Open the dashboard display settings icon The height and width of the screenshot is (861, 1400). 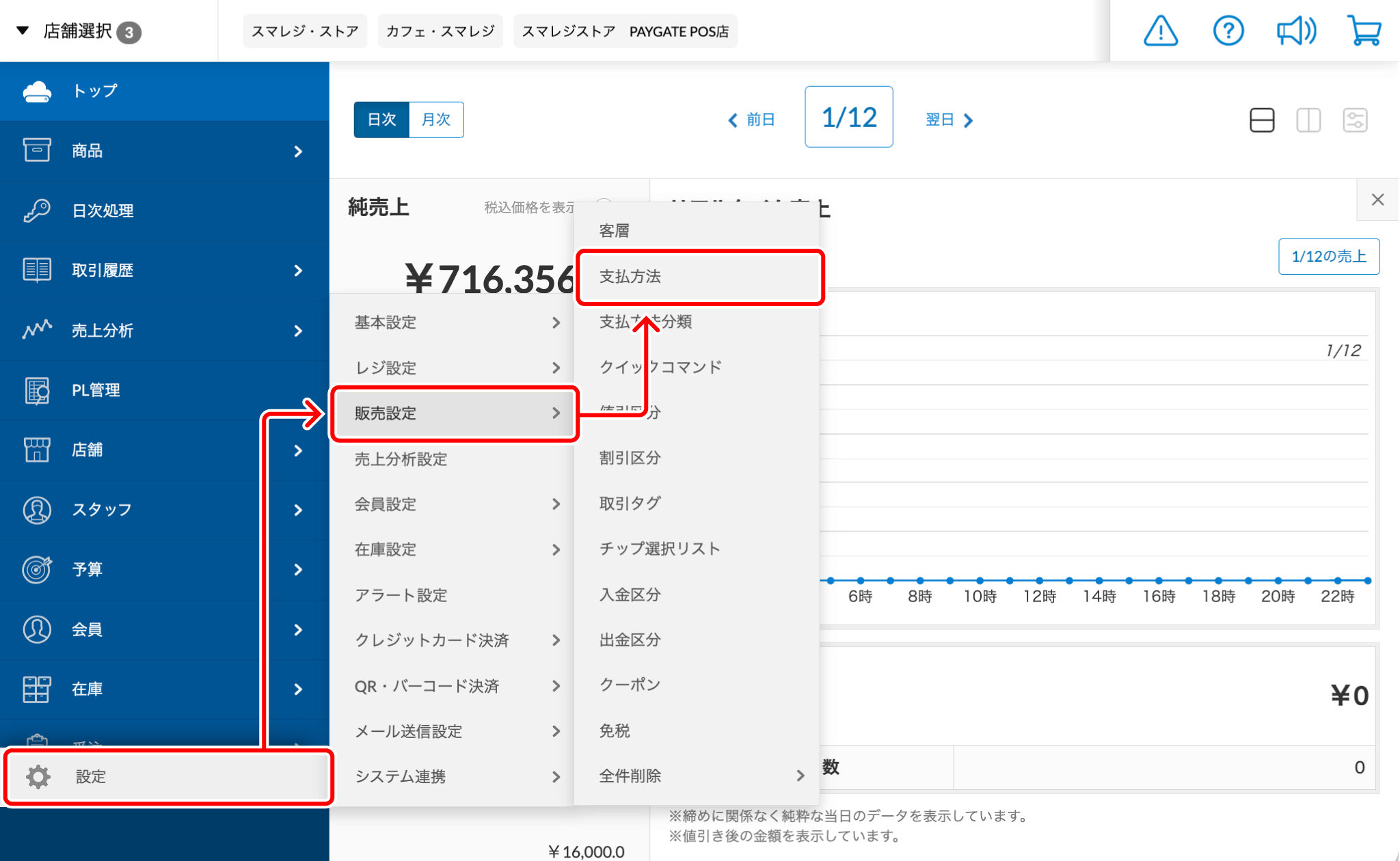(1354, 120)
